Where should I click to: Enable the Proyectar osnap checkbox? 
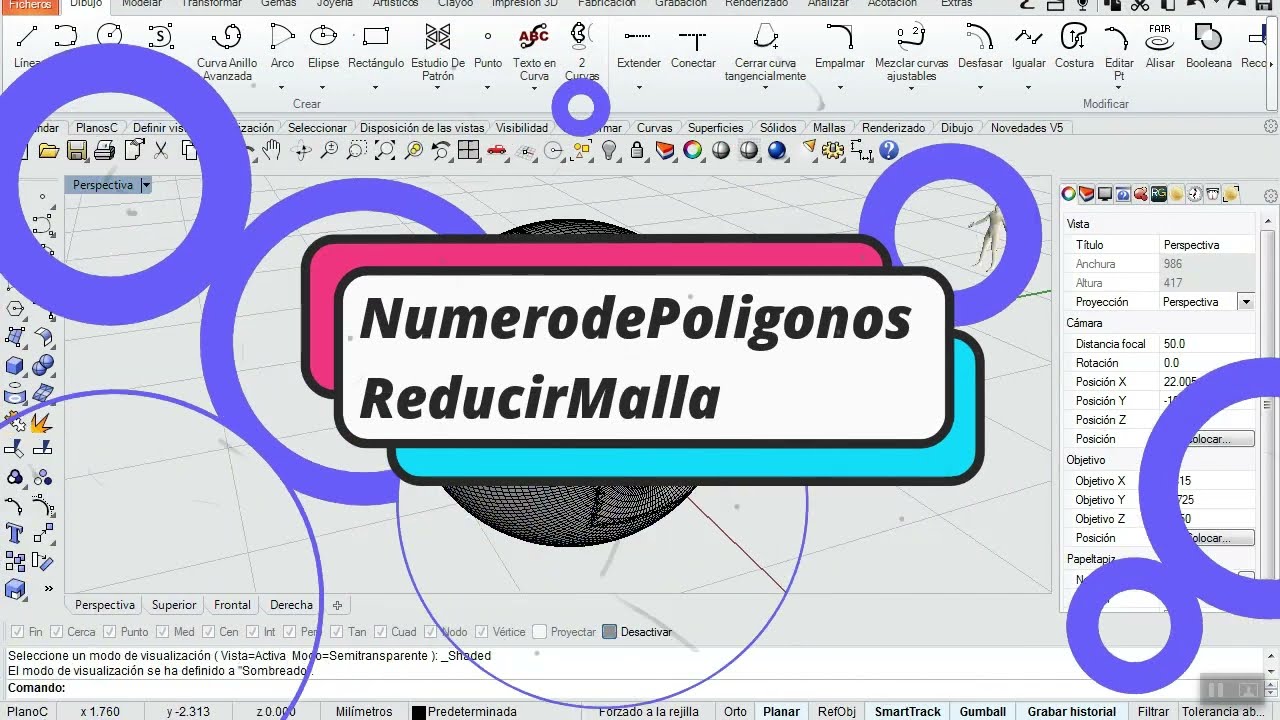pyautogui.click(x=540, y=632)
